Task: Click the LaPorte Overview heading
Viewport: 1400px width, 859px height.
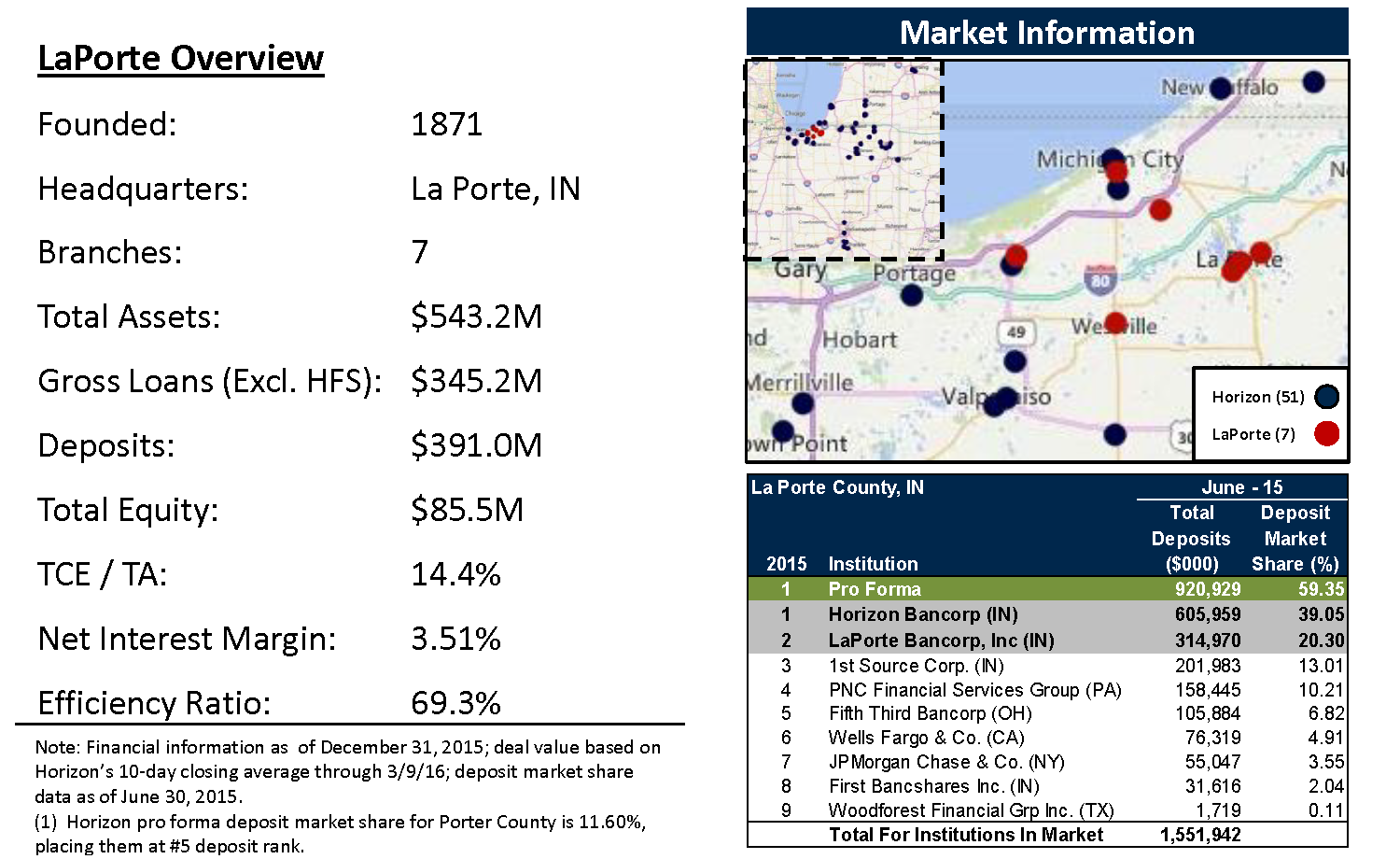Action: coord(180,58)
